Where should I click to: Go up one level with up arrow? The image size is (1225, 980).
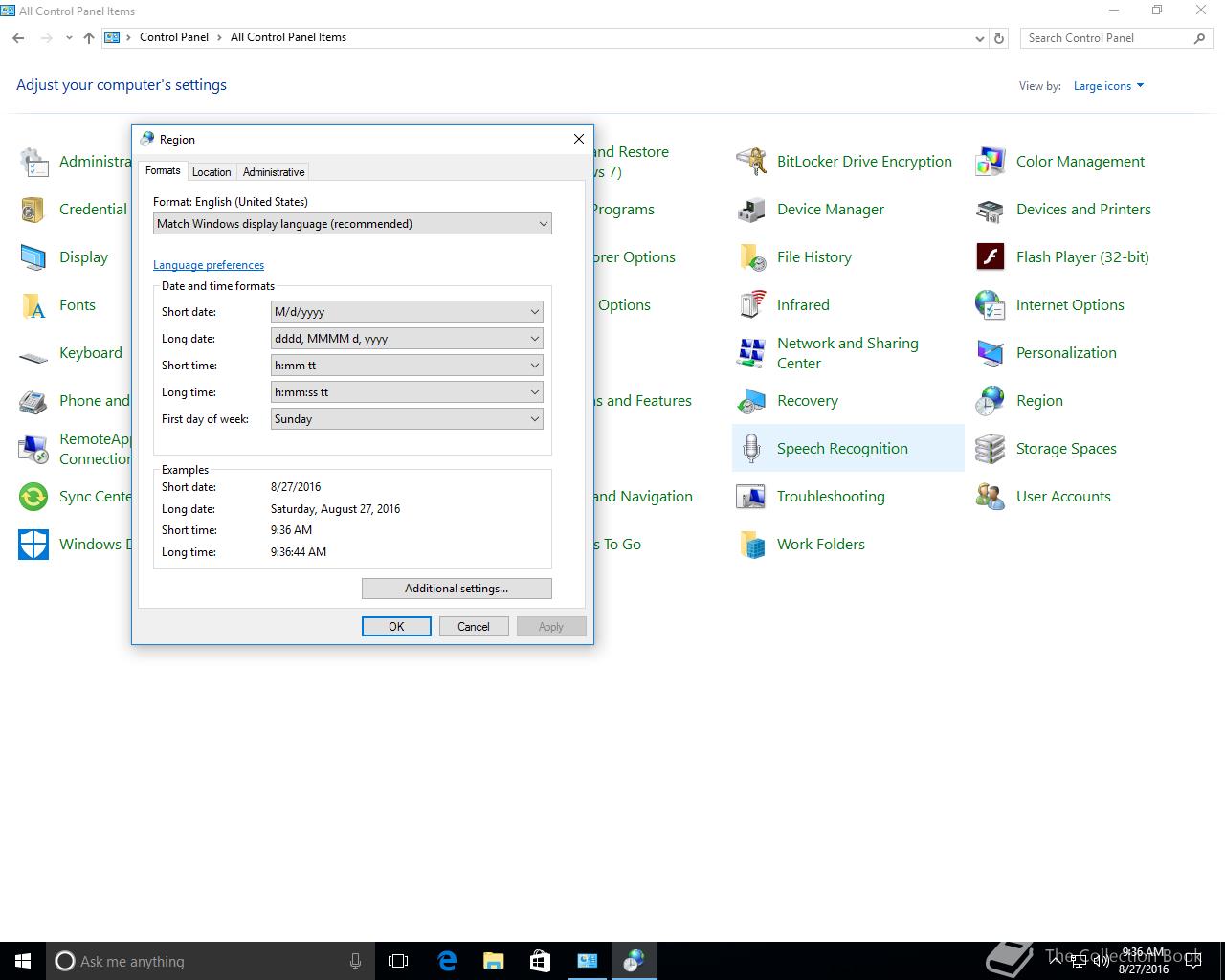[89, 38]
